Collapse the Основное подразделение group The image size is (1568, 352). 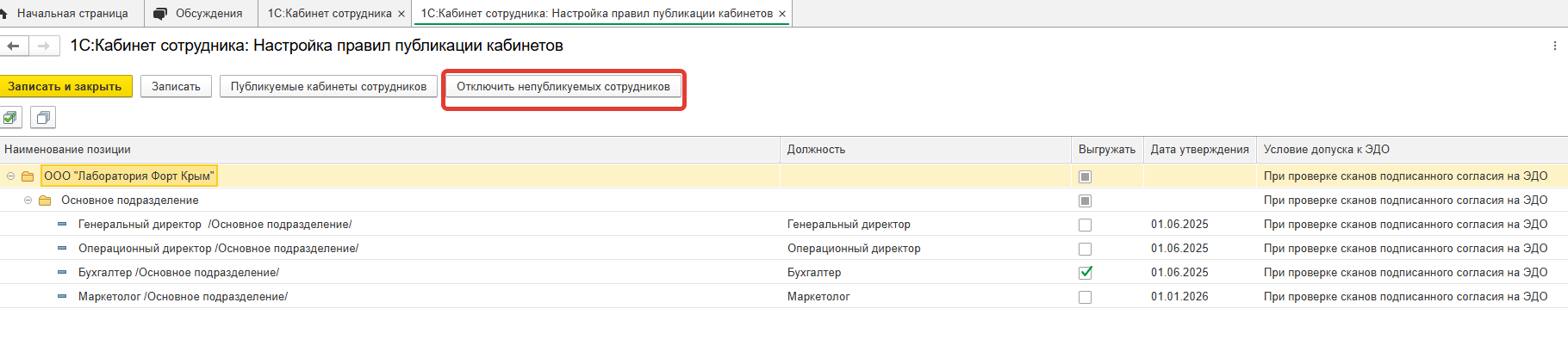28,201
